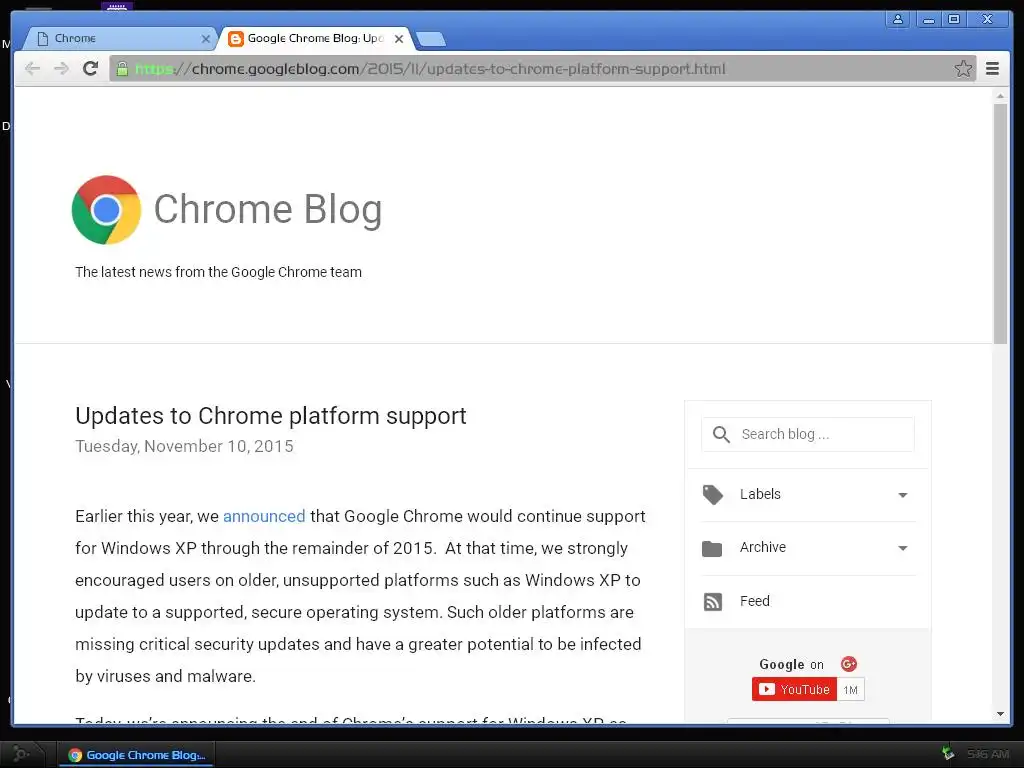Open the Chrome hamburger menu
1024x768 pixels.
992,69
